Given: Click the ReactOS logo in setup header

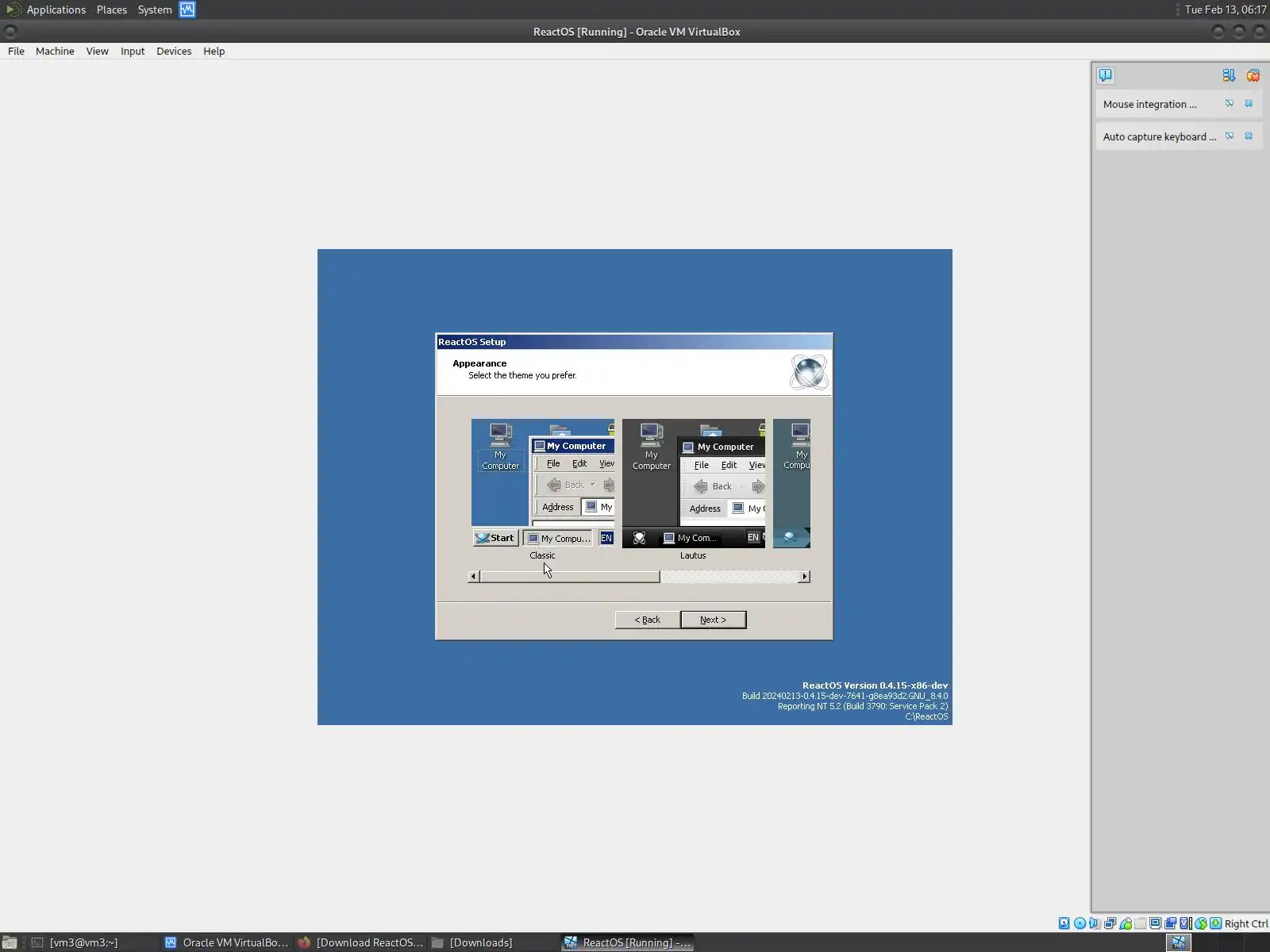Looking at the screenshot, I should tap(809, 372).
